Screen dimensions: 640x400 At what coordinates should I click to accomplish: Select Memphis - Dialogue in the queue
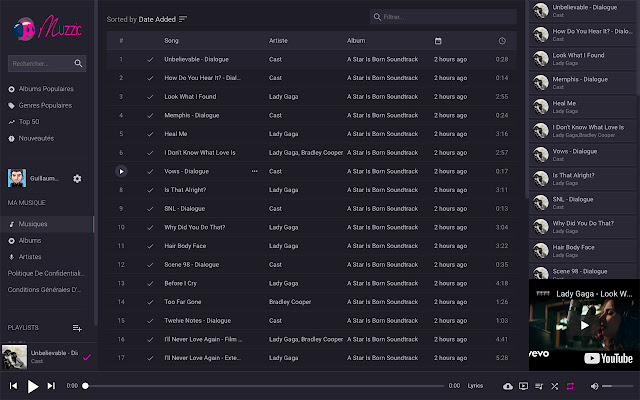pos(582,82)
